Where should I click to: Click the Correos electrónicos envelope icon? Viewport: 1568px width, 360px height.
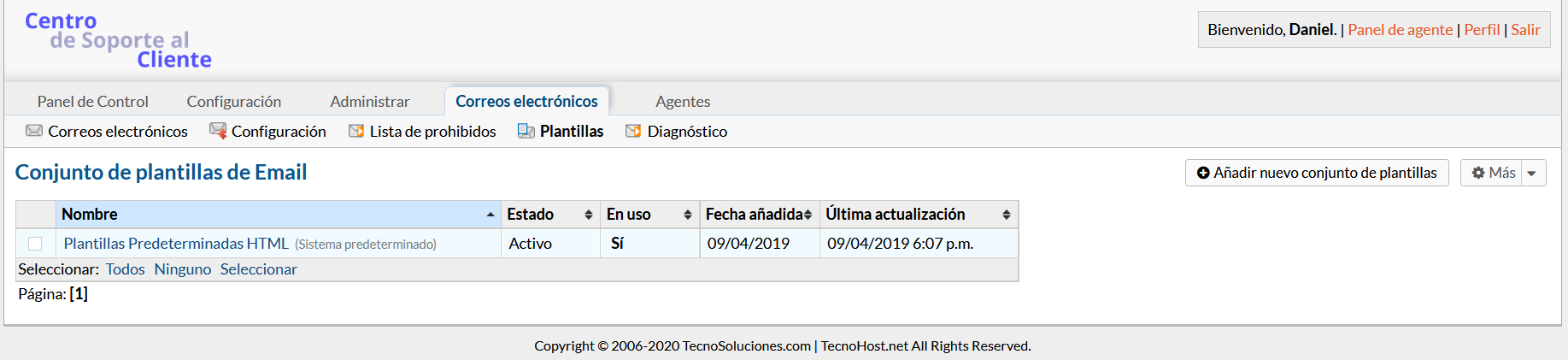[x=34, y=131]
